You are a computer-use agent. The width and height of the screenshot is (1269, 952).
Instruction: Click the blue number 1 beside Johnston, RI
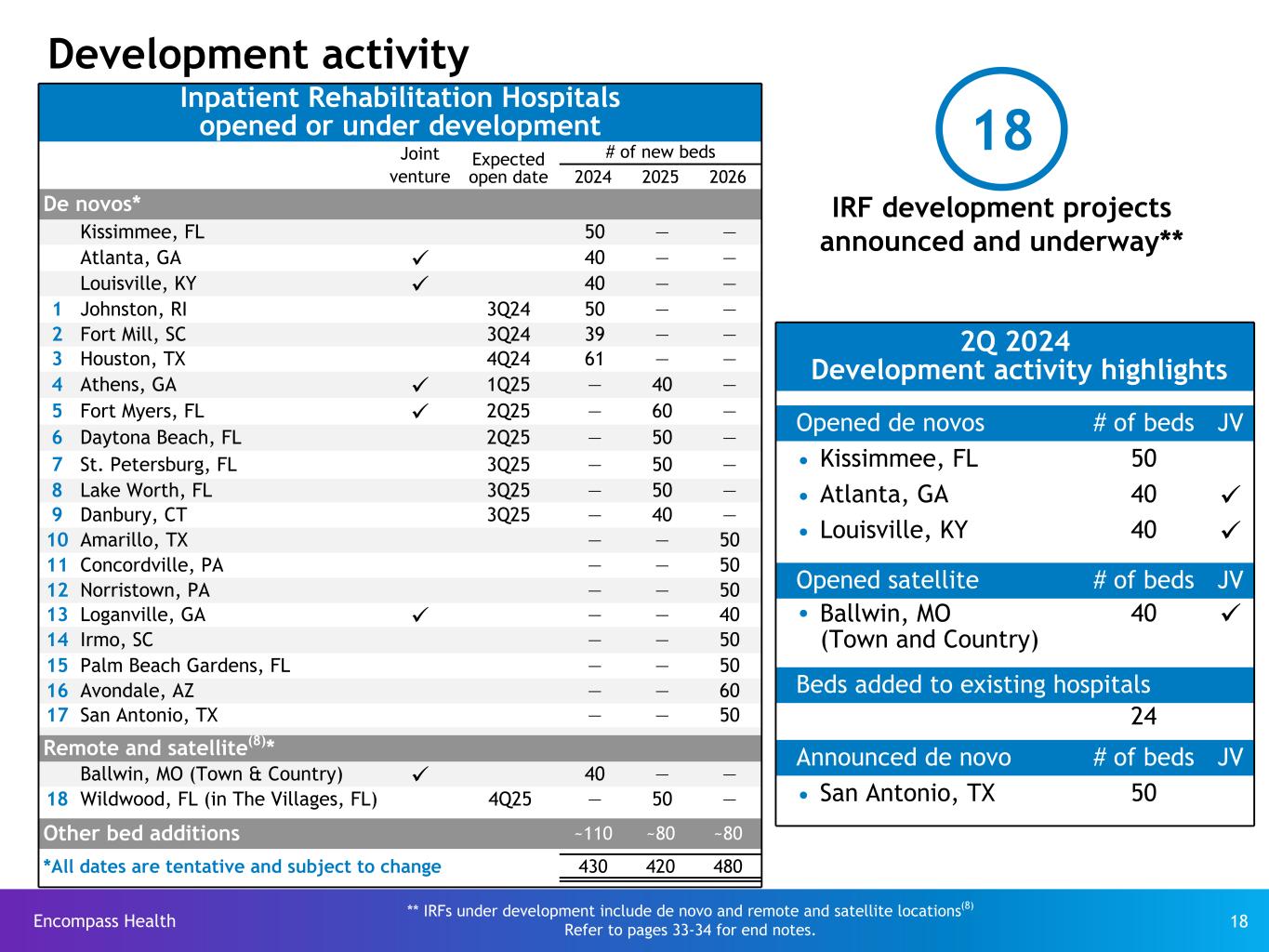[58, 310]
